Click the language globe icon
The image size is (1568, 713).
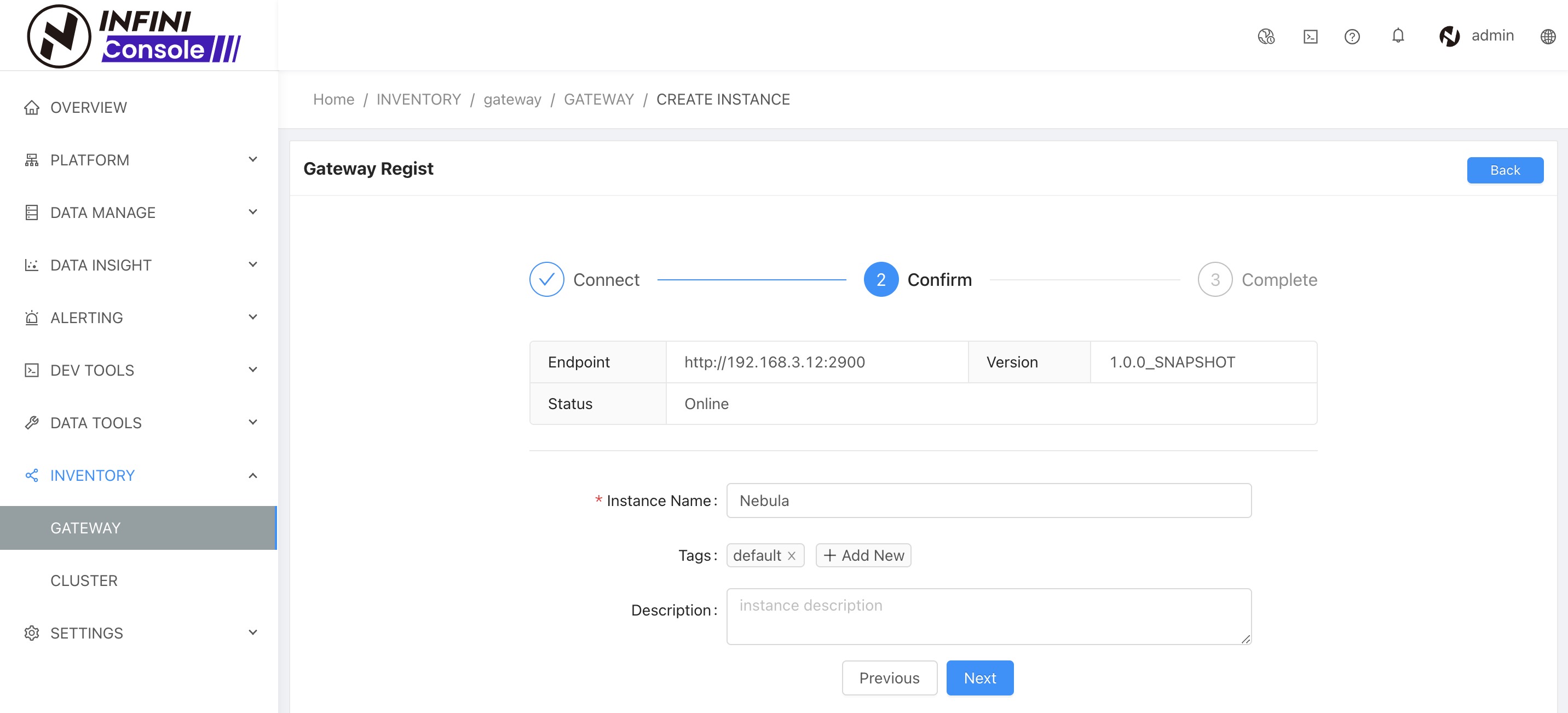pyautogui.click(x=1547, y=37)
